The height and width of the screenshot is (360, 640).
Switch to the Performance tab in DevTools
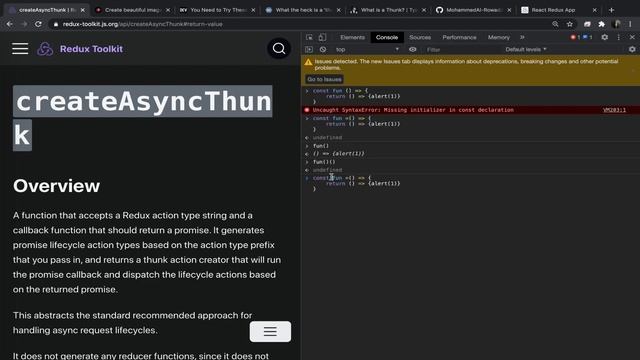[459, 37]
